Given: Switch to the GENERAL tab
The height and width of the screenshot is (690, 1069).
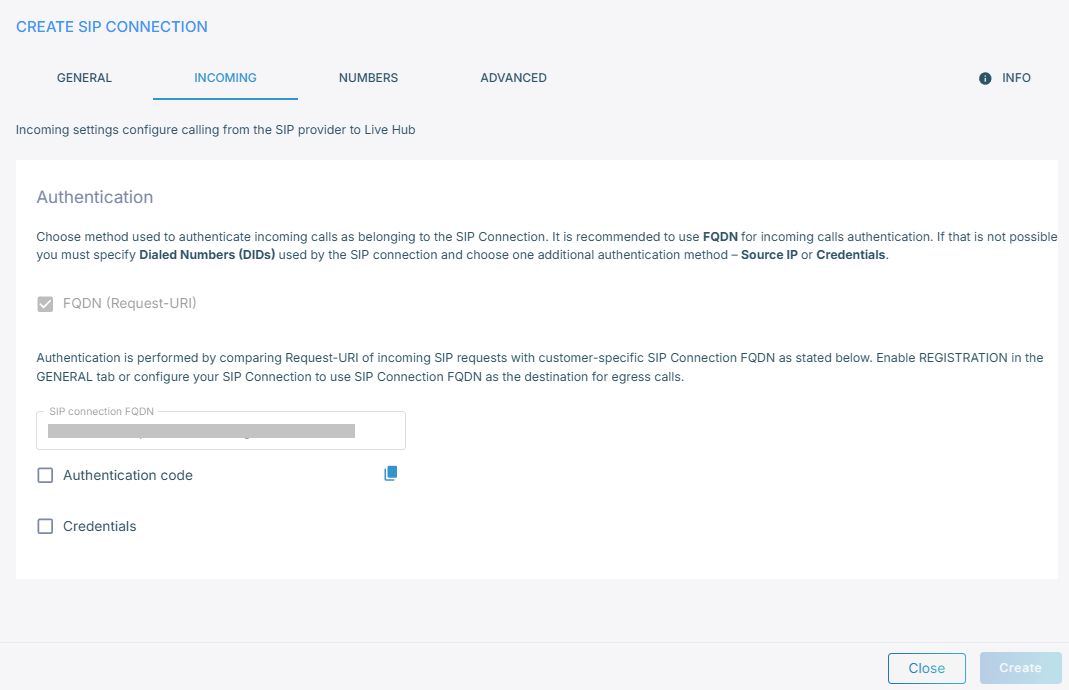Looking at the screenshot, I should [x=84, y=78].
